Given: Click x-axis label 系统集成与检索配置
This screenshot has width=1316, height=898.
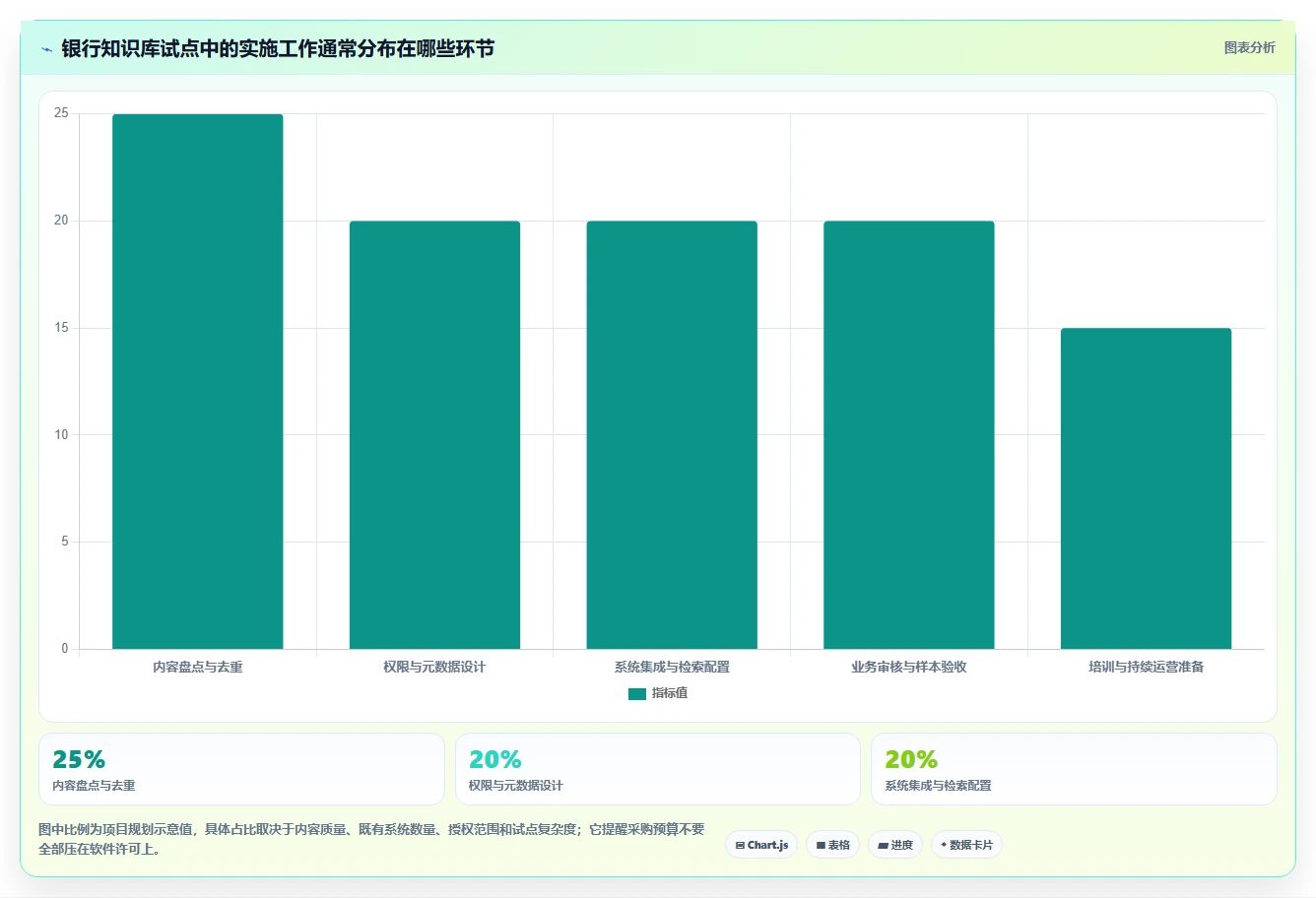Looking at the screenshot, I should click(672, 667).
